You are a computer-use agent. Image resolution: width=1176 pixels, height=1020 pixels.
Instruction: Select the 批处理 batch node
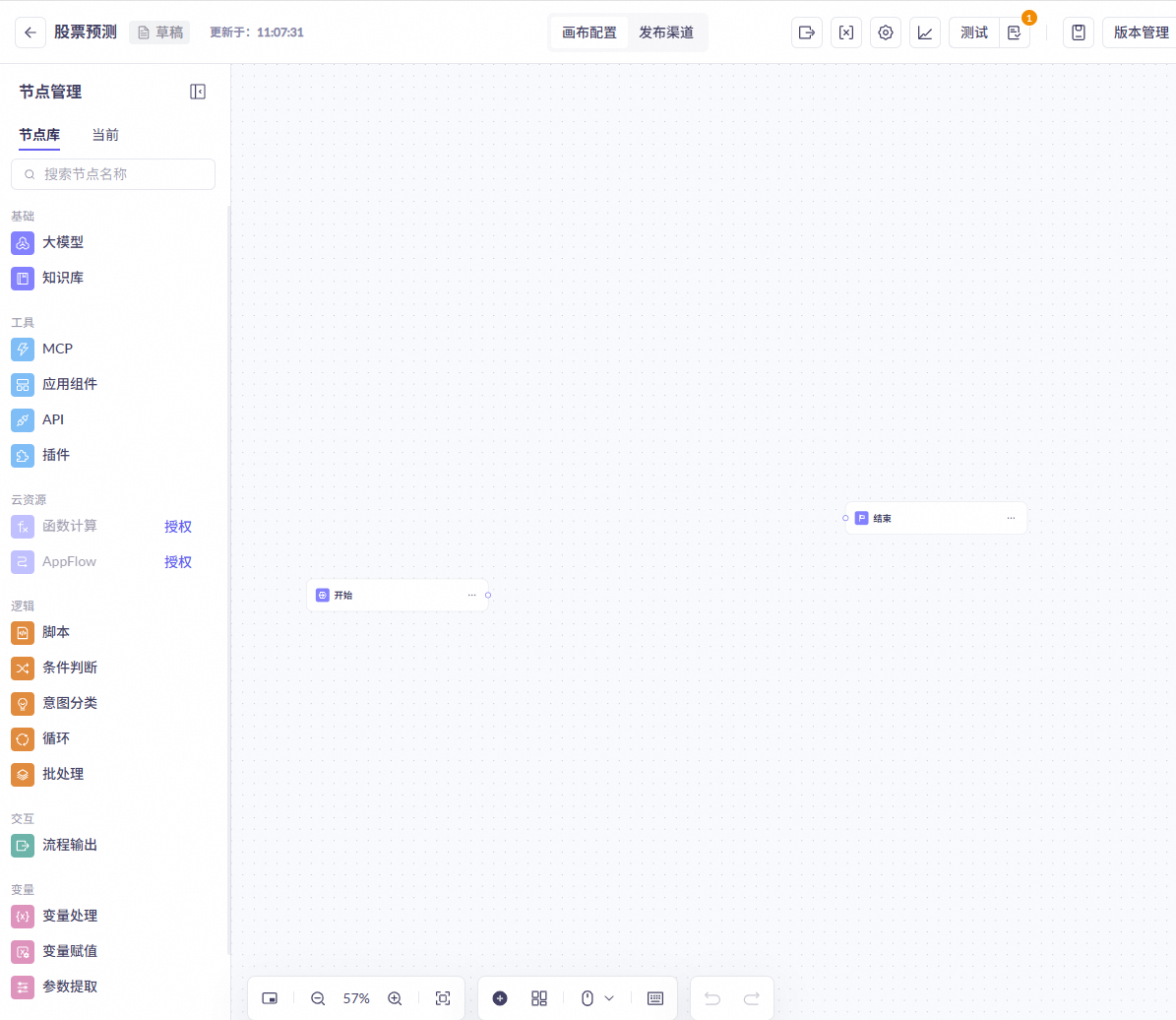tap(47, 774)
